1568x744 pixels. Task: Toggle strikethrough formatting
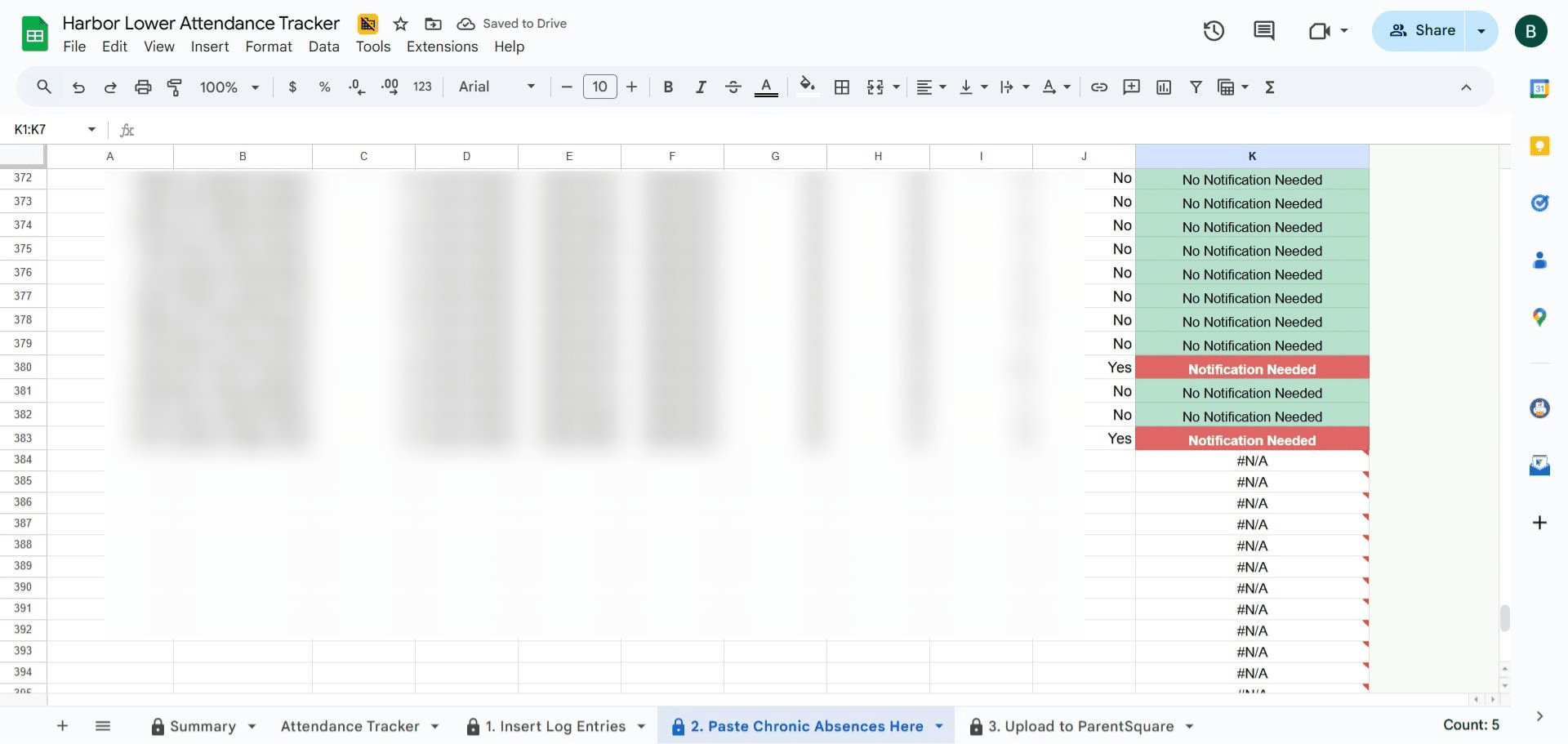[733, 87]
